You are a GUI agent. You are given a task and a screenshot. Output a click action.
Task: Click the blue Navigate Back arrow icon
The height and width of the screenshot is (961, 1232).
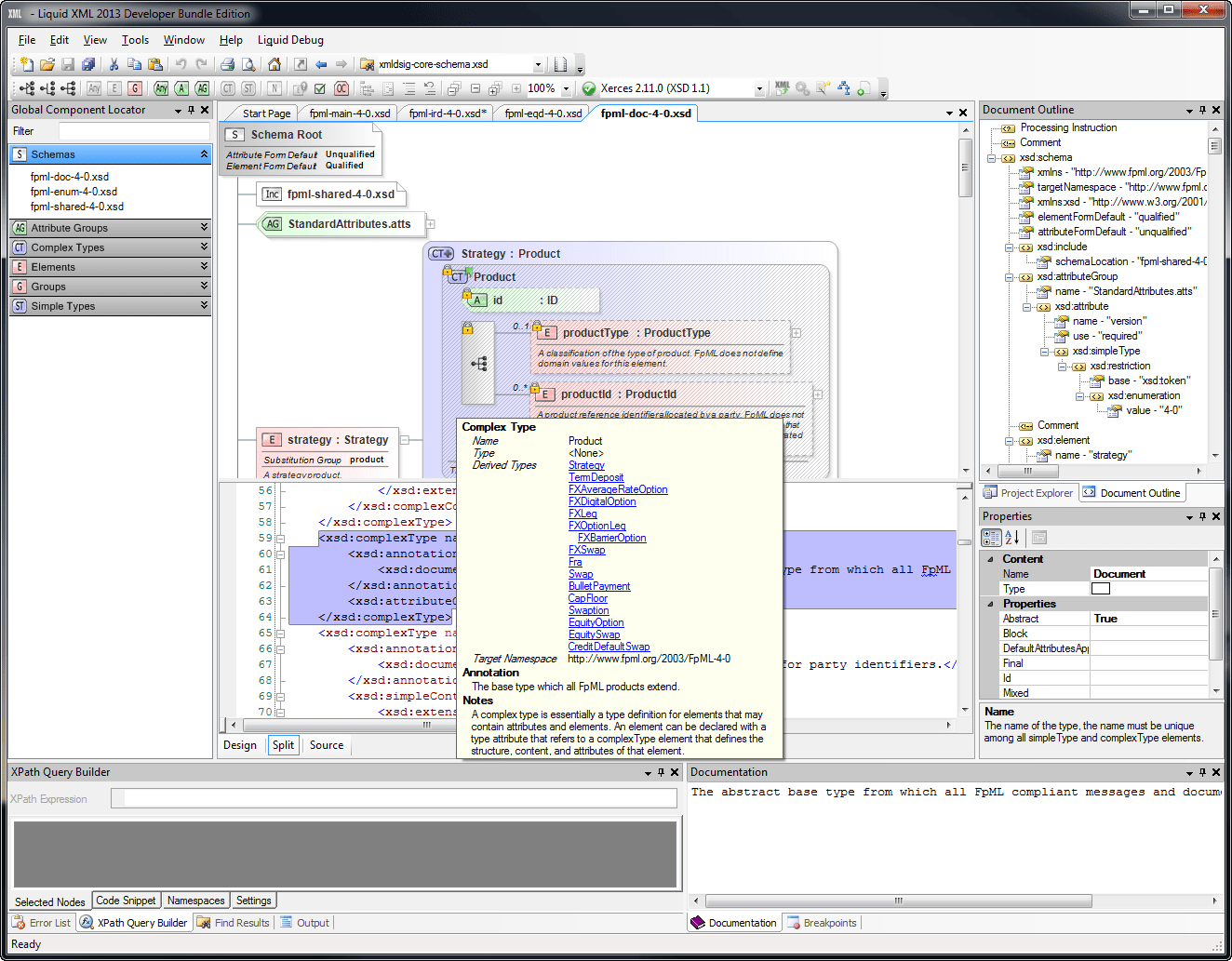tap(321, 64)
